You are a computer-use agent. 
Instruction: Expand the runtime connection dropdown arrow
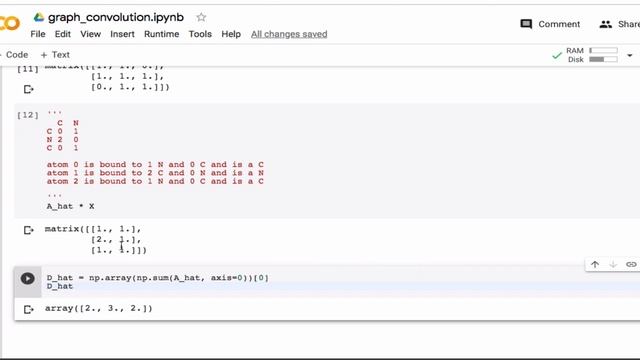(630, 55)
